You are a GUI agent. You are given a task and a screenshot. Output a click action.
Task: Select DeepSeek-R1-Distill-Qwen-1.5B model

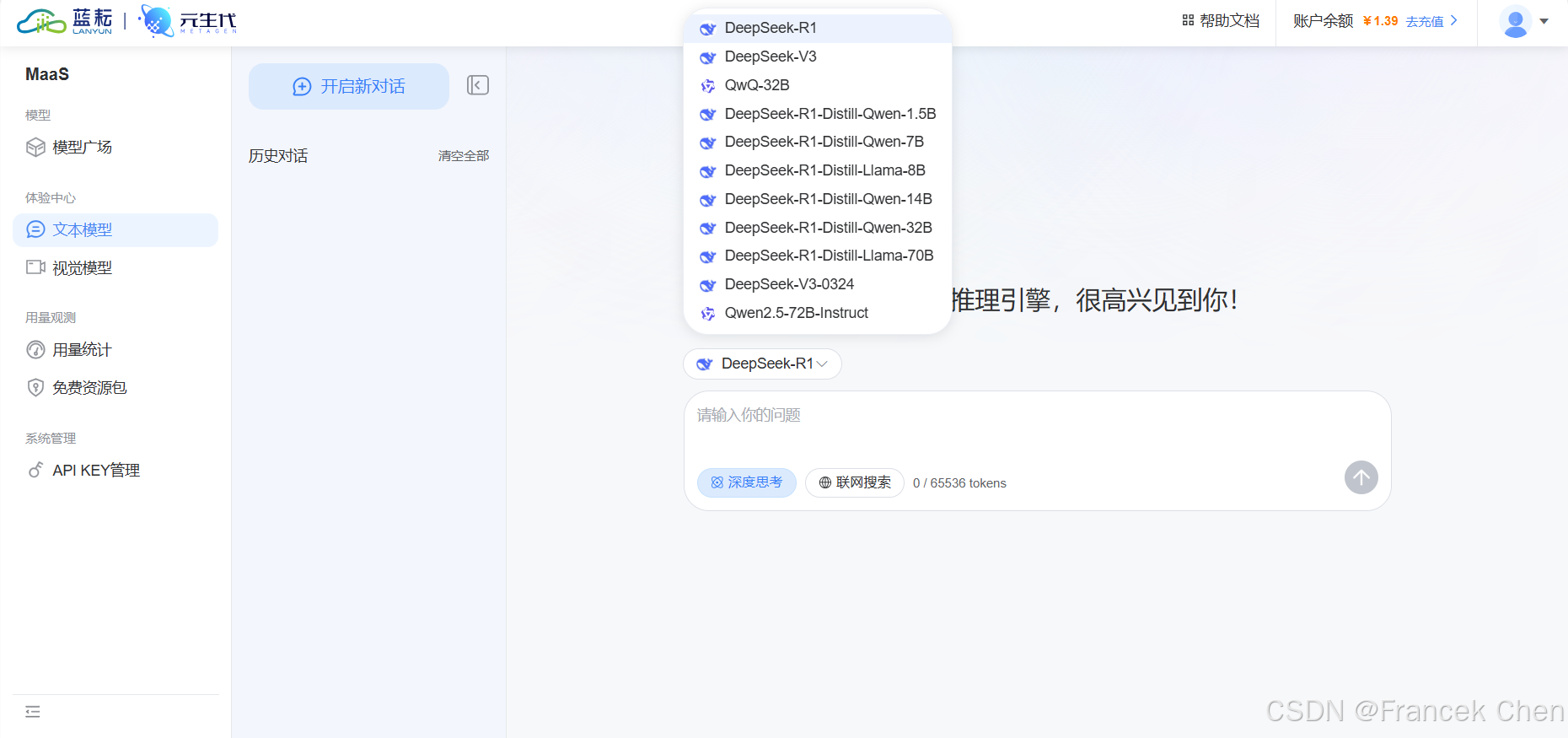coord(818,114)
